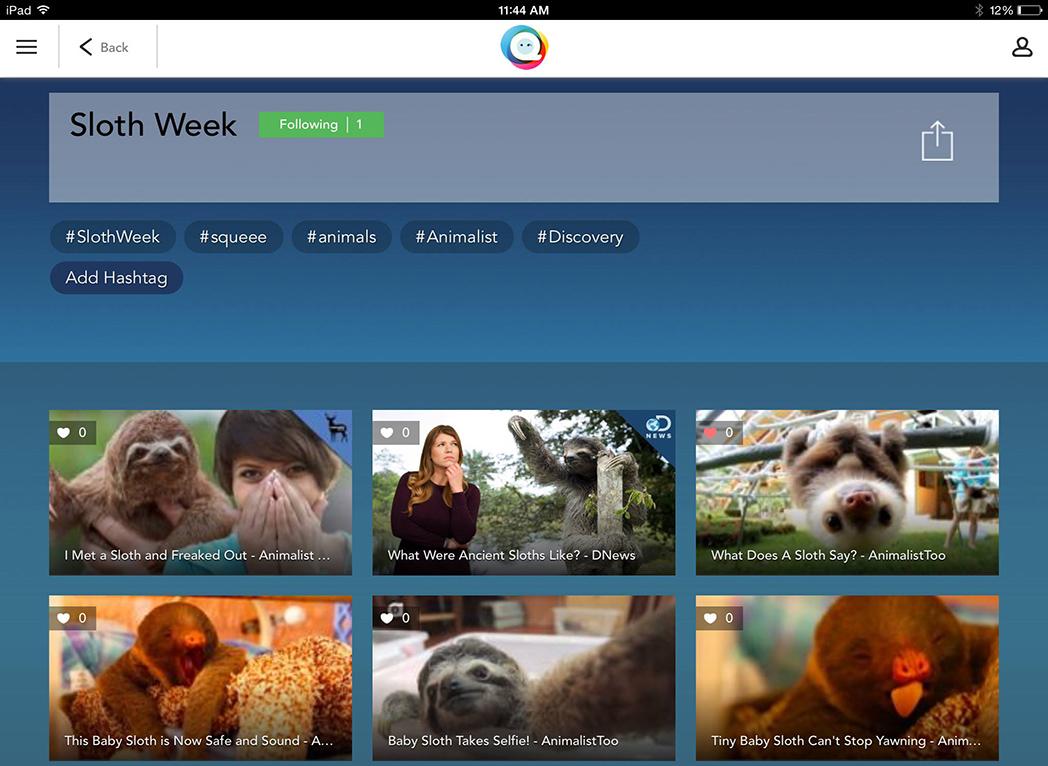Screen dimensions: 1048x766
Task: Open 'This Baby Sloth is Now Safe and Sound' thumbnail
Action: pos(201,678)
